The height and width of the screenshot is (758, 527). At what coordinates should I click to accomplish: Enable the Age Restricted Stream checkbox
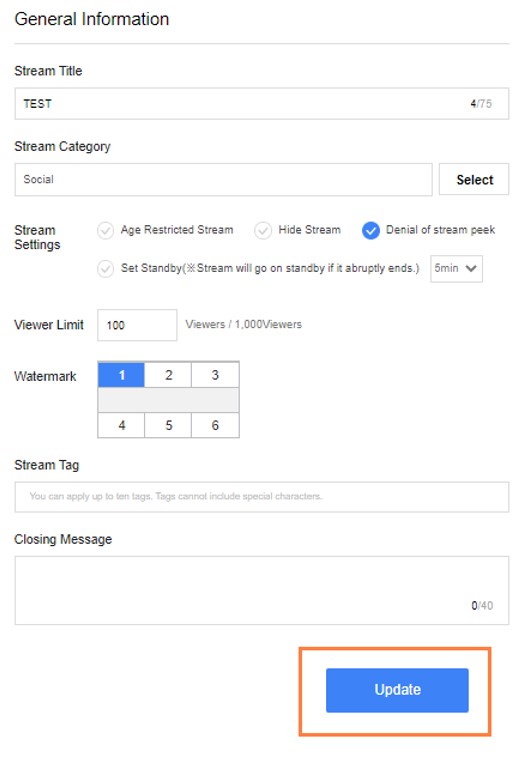(x=105, y=231)
